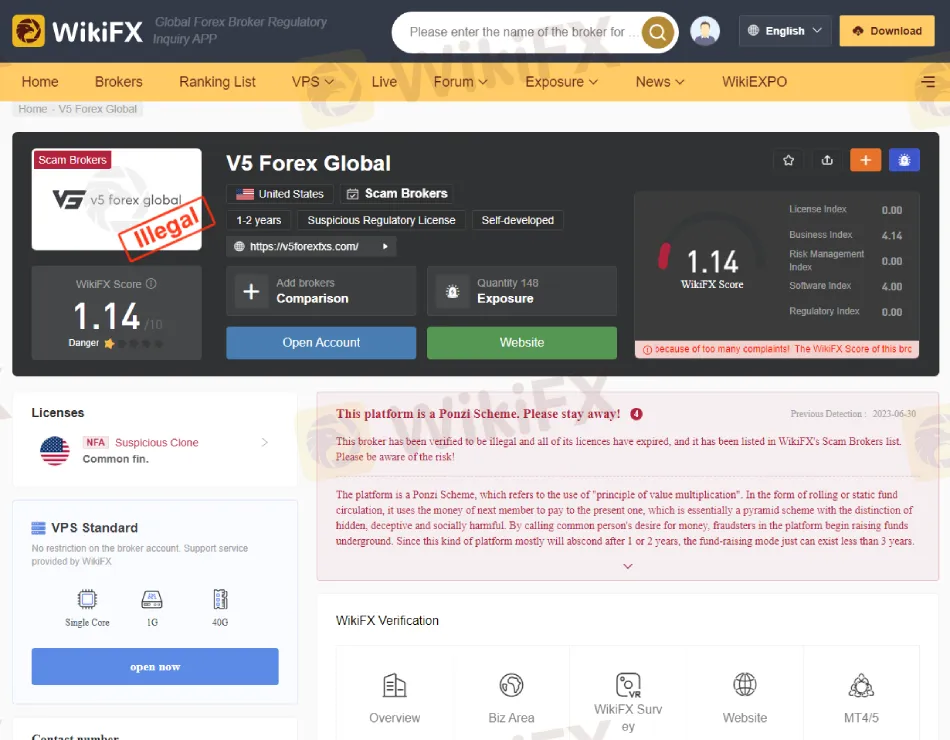Image resolution: width=950 pixels, height=740 pixels.
Task: Click the Previous Detection date 2023-06-30
Action: point(894,414)
